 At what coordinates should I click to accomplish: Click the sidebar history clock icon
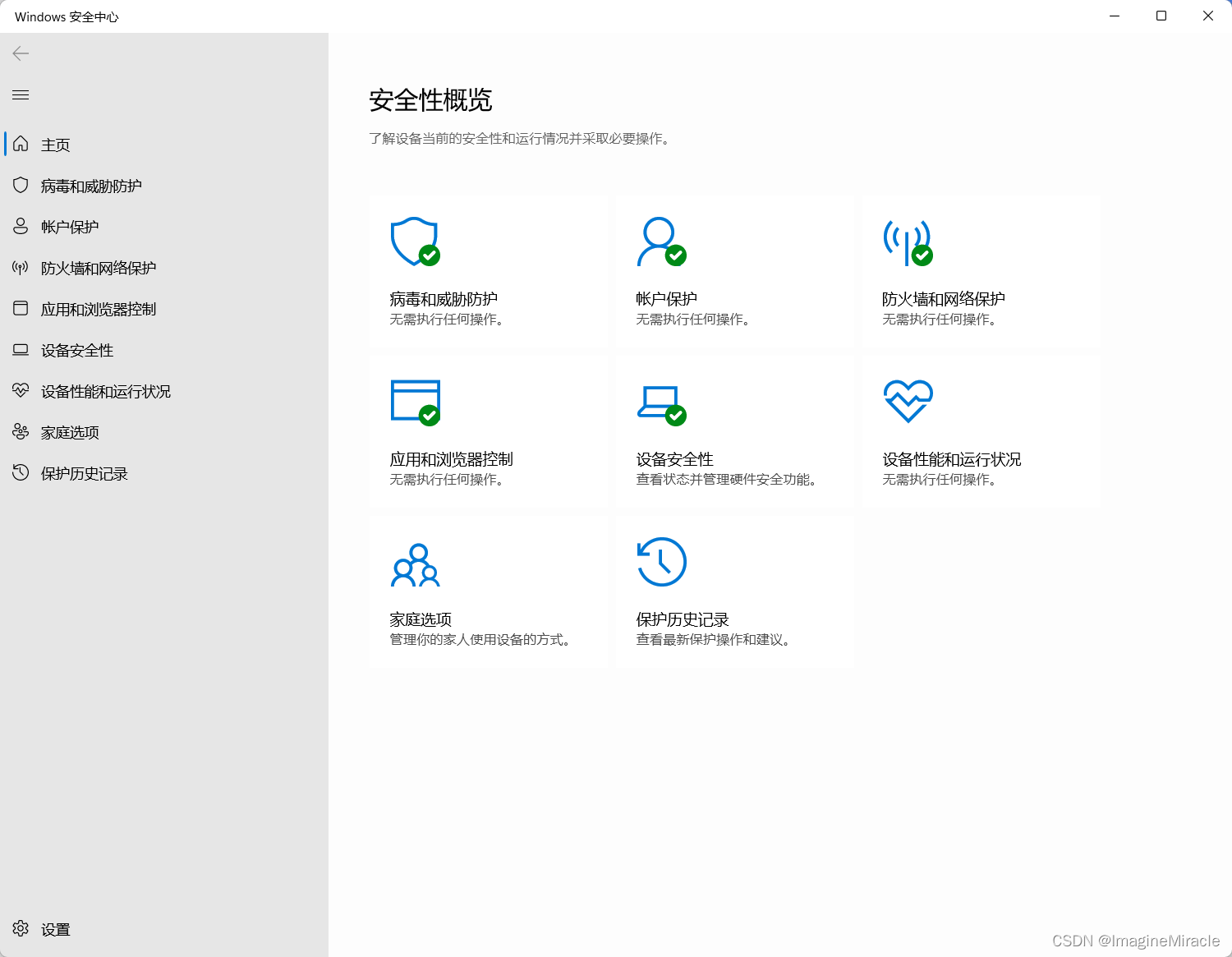tap(21, 472)
